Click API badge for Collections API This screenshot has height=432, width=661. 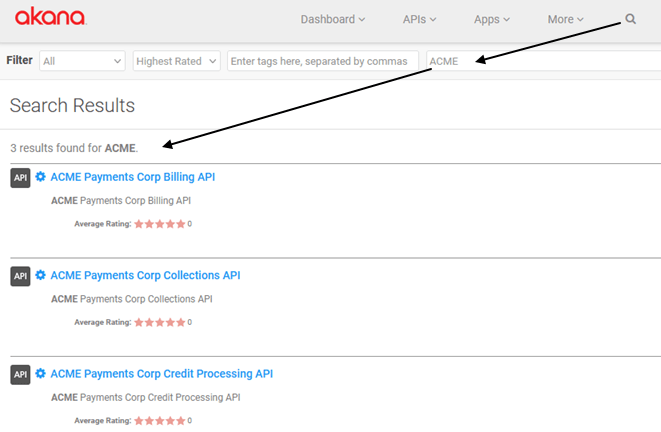[20, 276]
